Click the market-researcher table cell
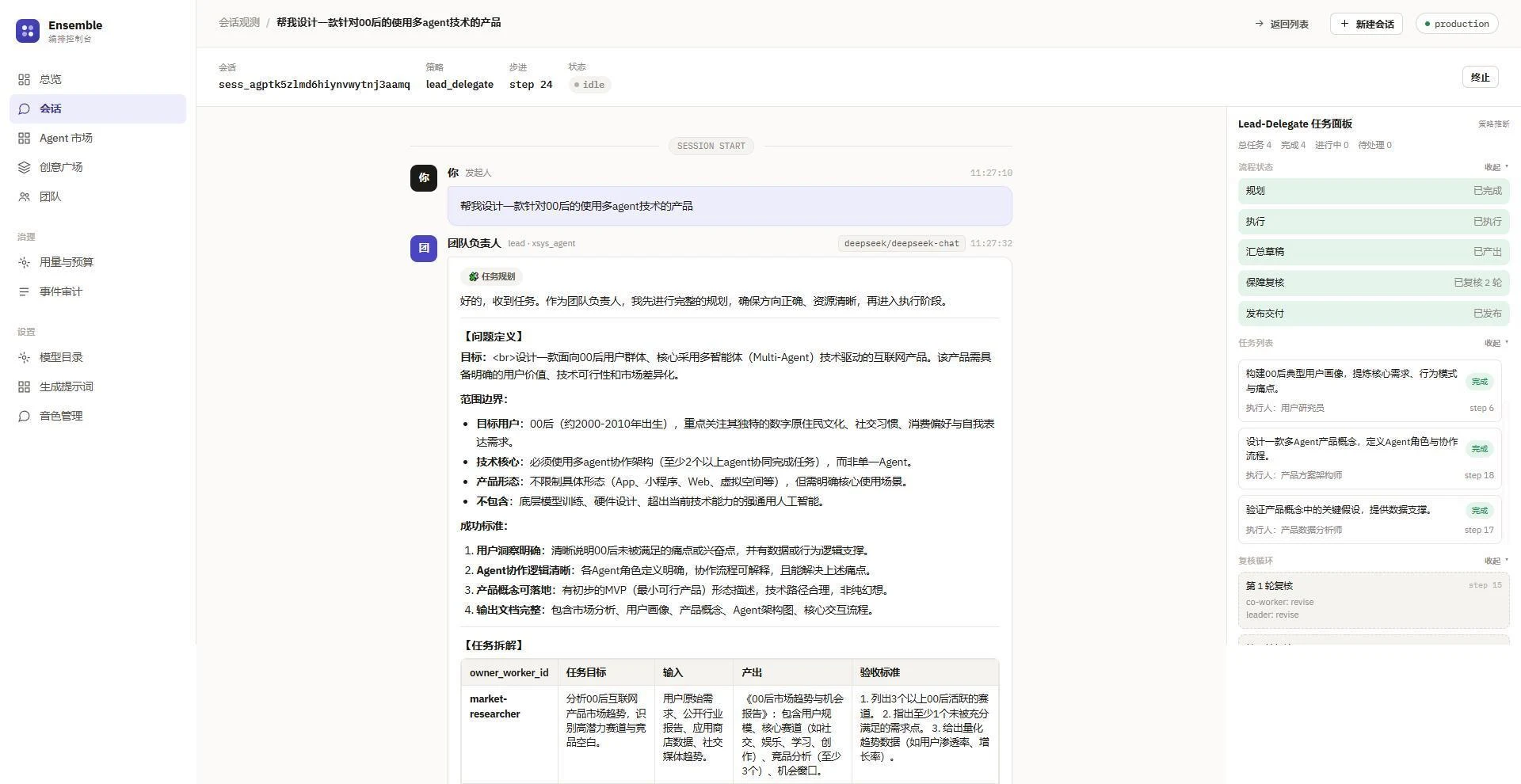Screen dimensions: 1521x784 (x=509, y=734)
